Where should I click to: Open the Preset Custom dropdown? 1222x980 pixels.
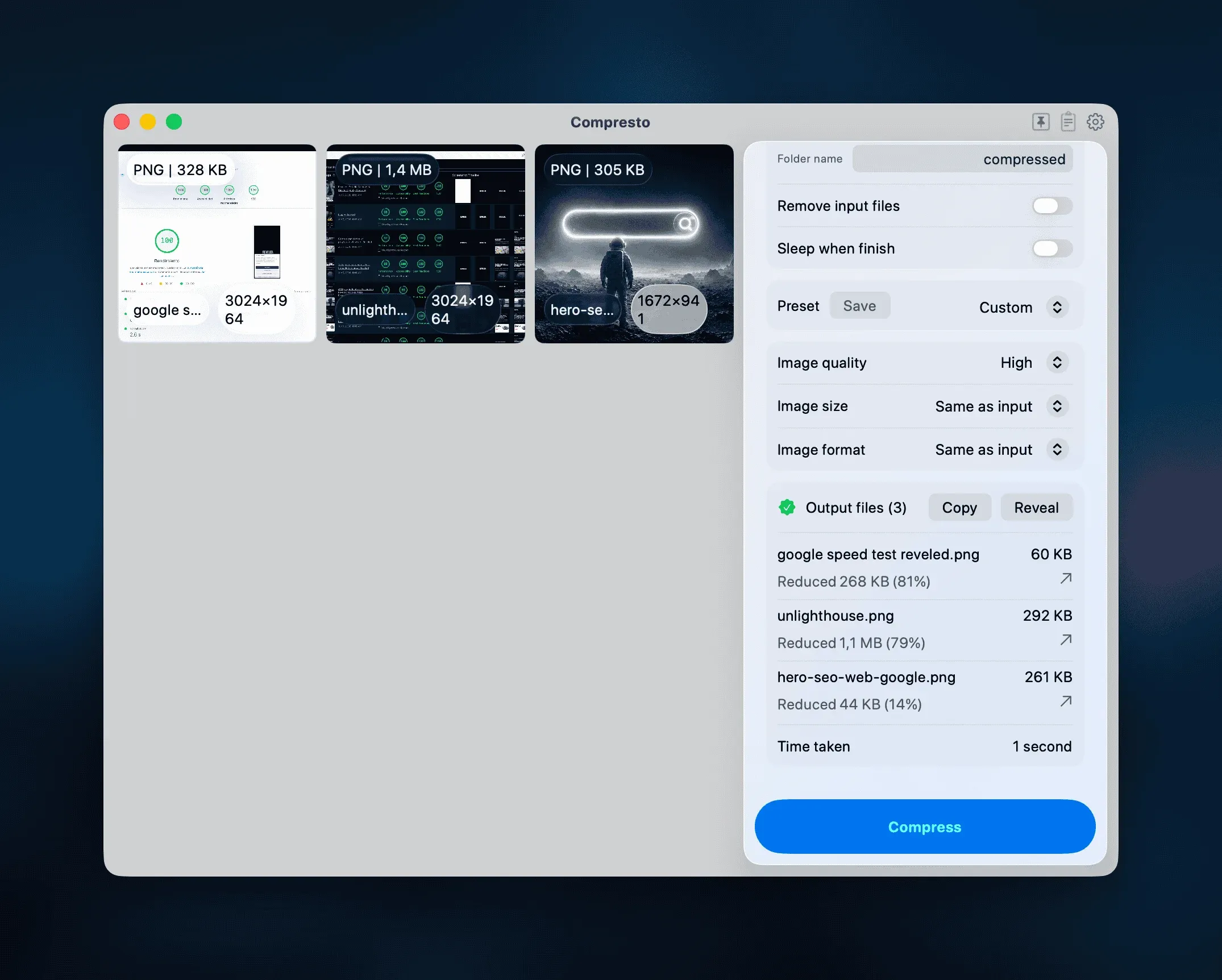coord(1057,307)
